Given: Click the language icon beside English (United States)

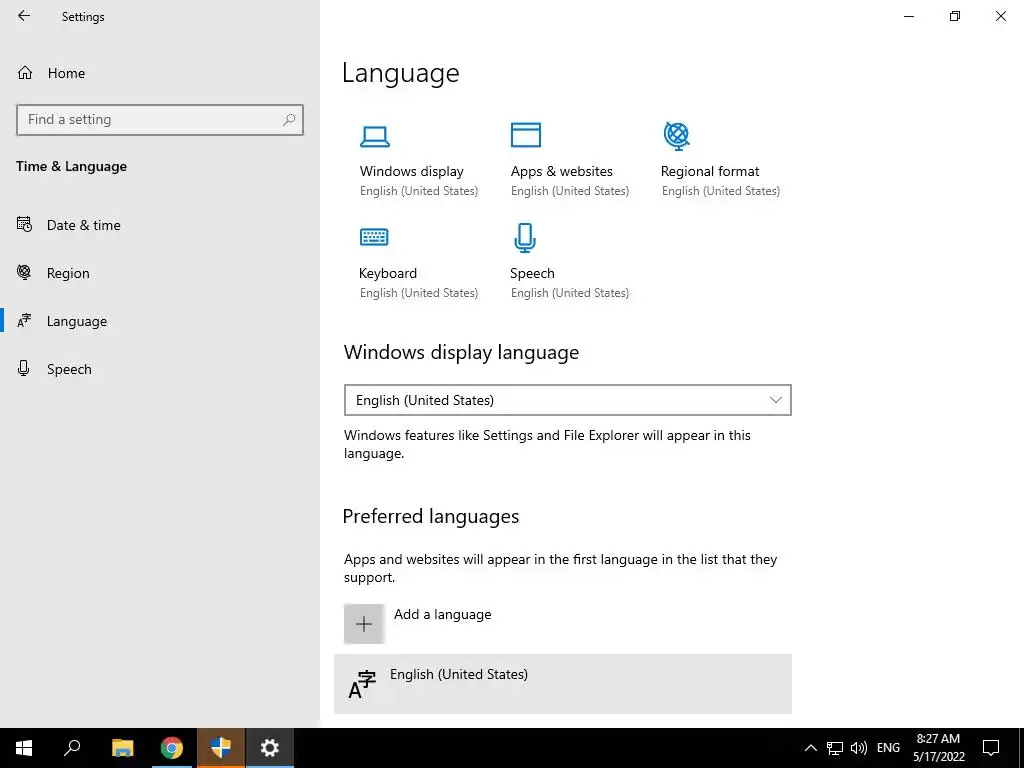Looking at the screenshot, I should (x=362, y=684).
